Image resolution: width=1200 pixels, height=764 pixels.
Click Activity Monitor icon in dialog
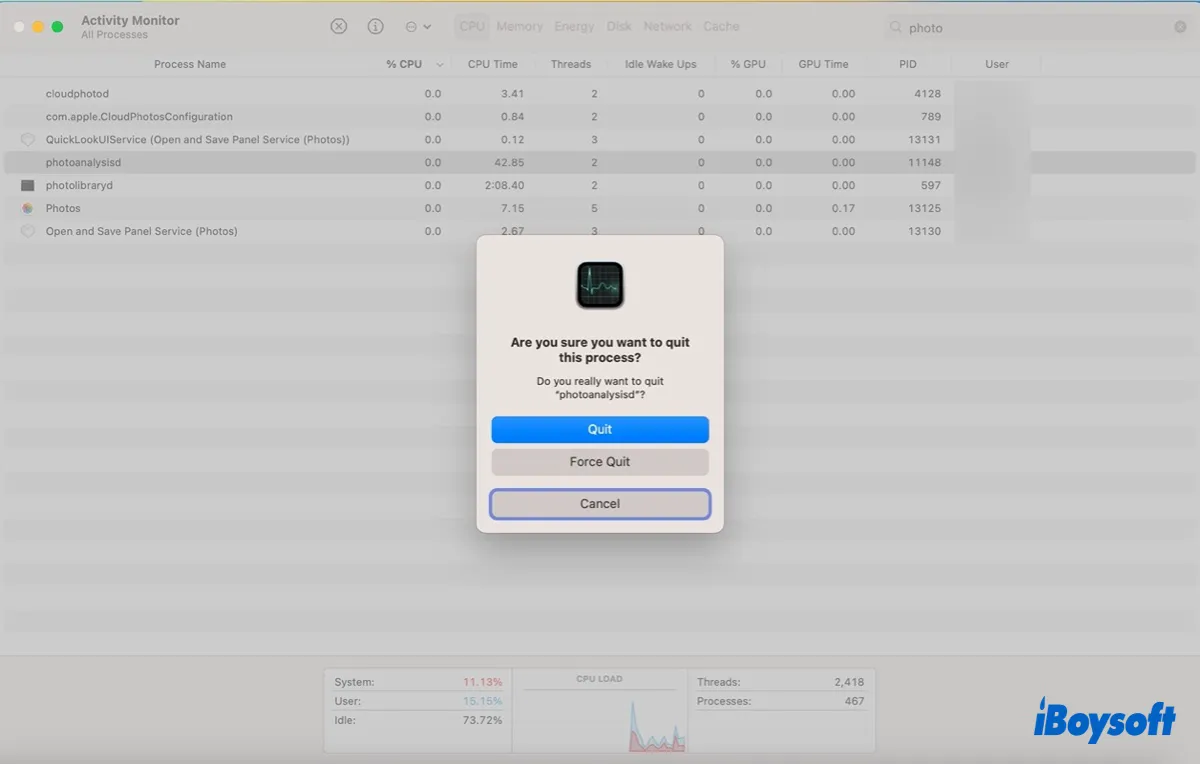tap(600, 285)
